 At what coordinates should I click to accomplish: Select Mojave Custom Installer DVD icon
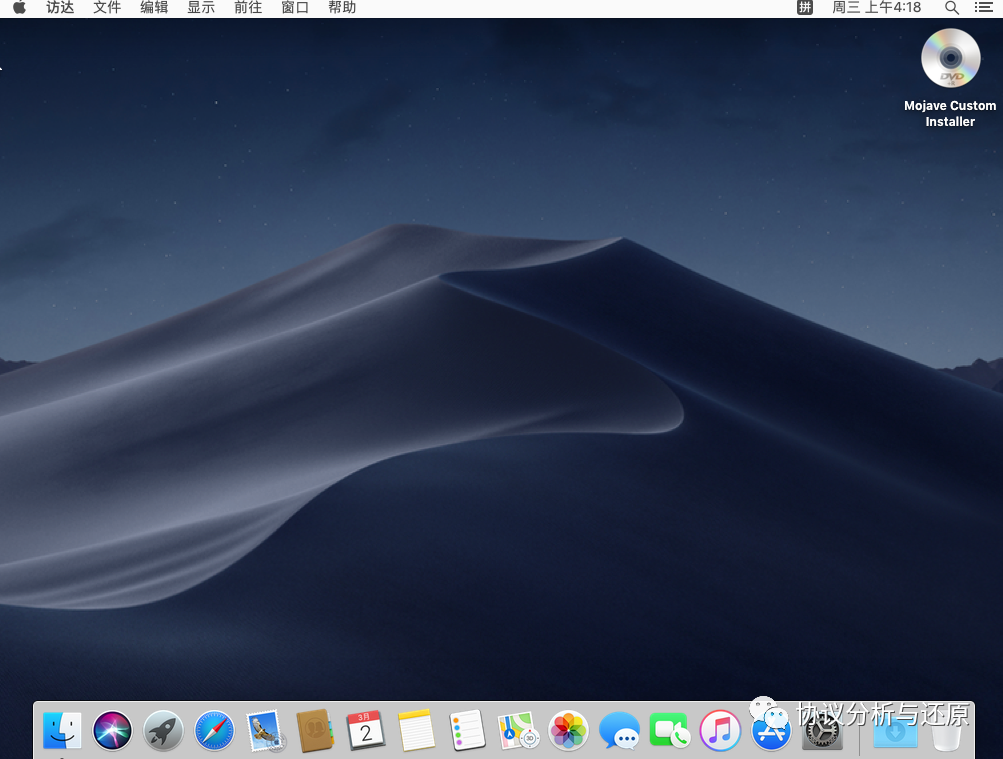[x=951, y=58]
